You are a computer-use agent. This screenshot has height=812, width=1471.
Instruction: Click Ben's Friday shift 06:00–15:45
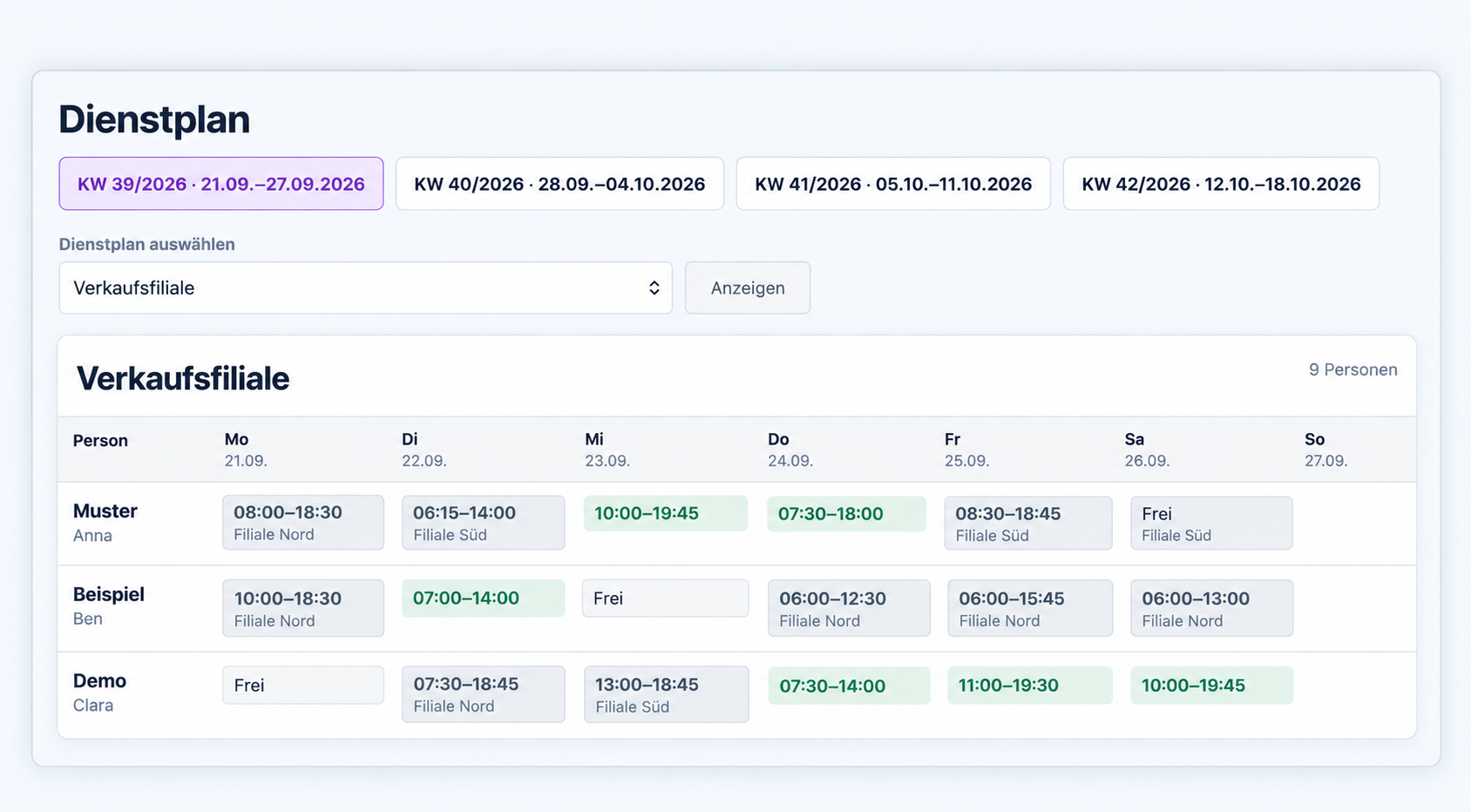[1030, 608]
